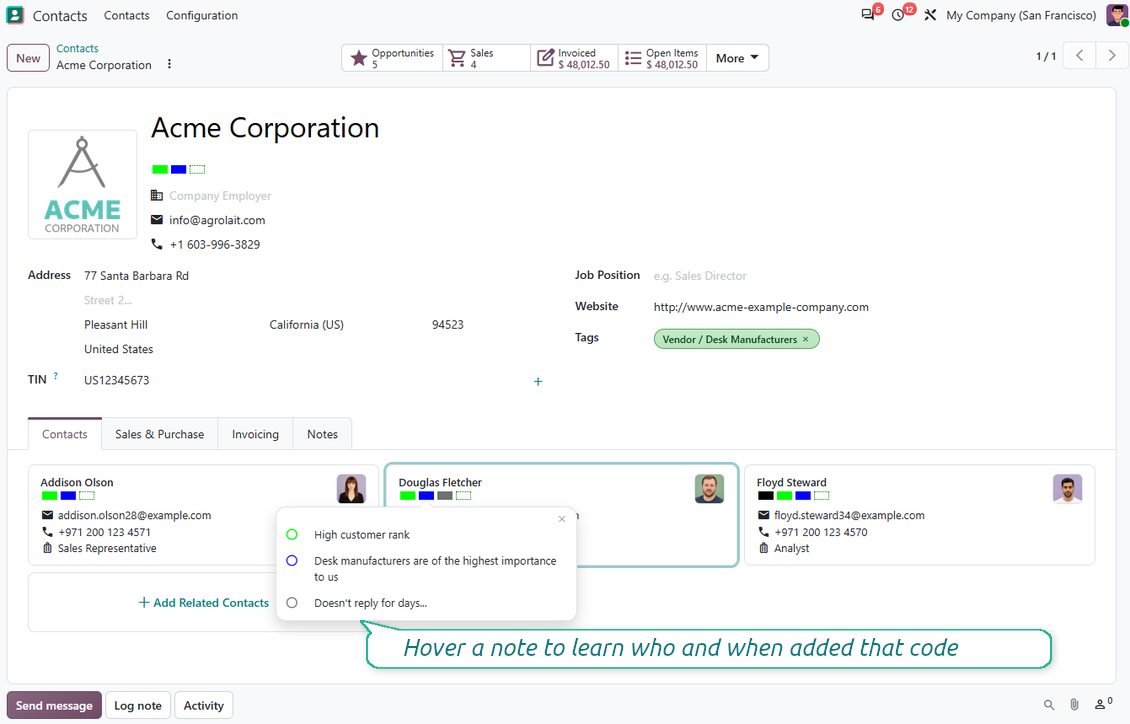Remove the Vendor / Desk Manufacturers tag

[x=806, y=339]
